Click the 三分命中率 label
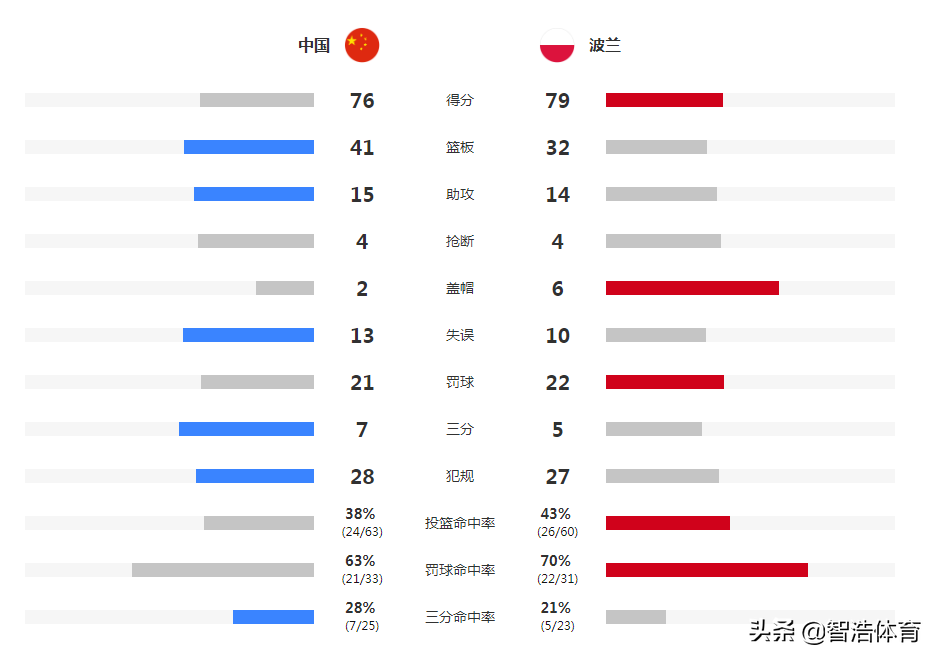This screenshot has width=940, height=662. (460, 617)
